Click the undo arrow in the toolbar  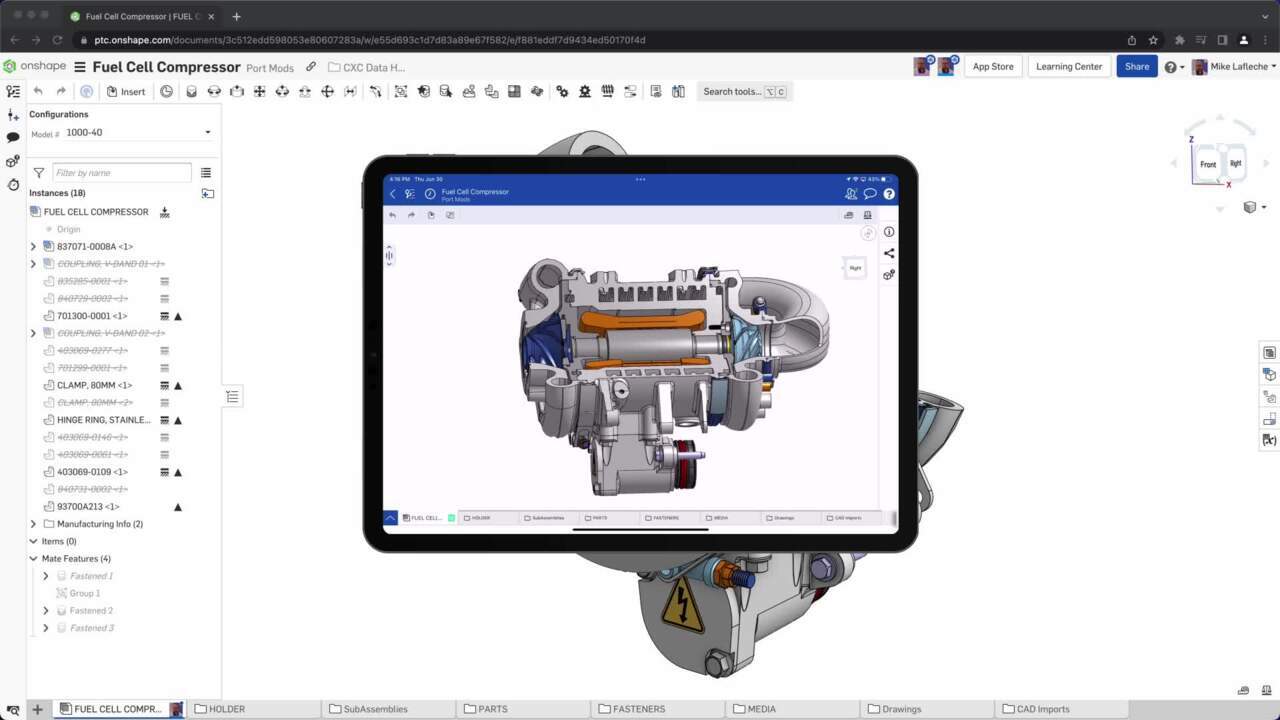coord(38,91)
